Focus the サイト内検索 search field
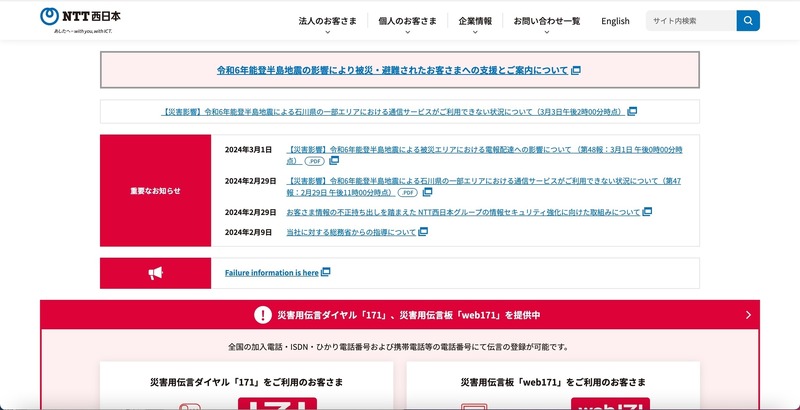This screenshot has width=800, height=410. point(690,21)
